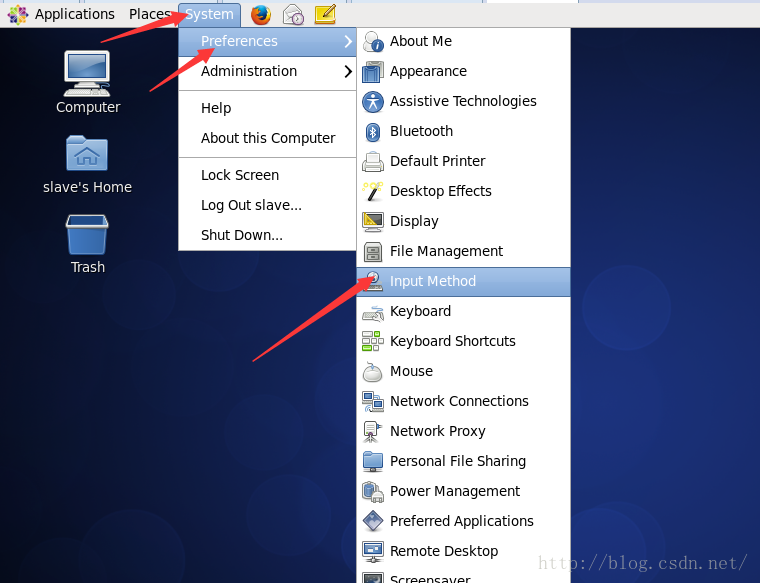Click the Trash desktop label

coord(88,267)
